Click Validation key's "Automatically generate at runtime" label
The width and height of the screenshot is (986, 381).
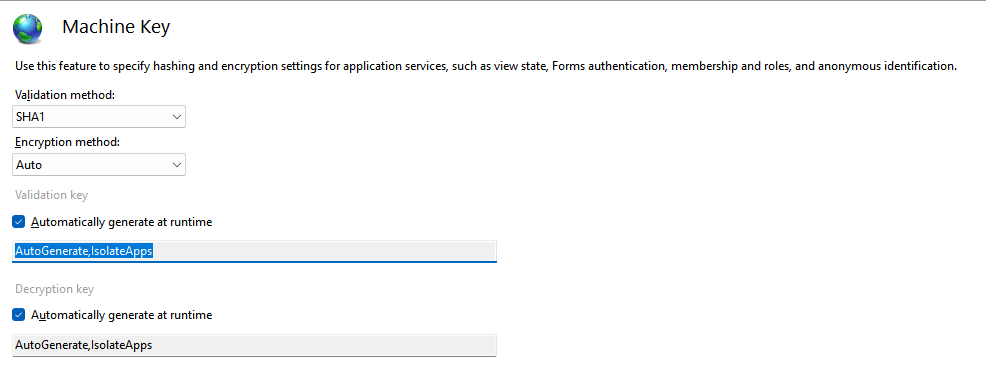(x=121, y=222)
